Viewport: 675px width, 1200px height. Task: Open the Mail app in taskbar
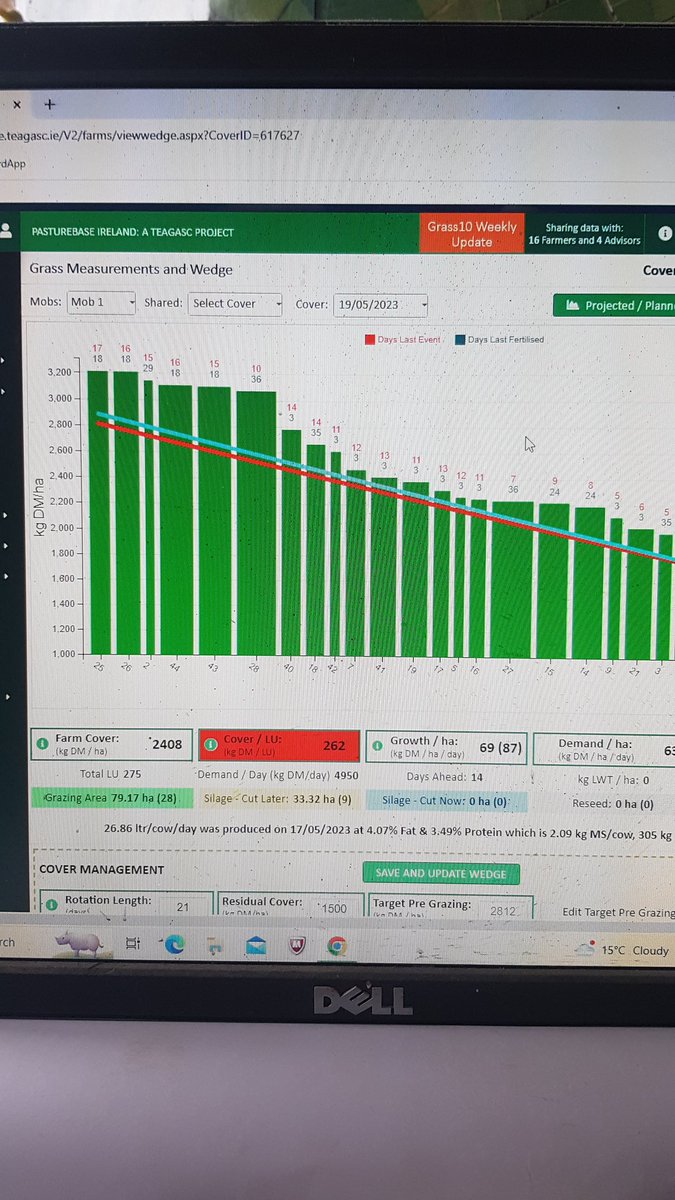[255, 945]
